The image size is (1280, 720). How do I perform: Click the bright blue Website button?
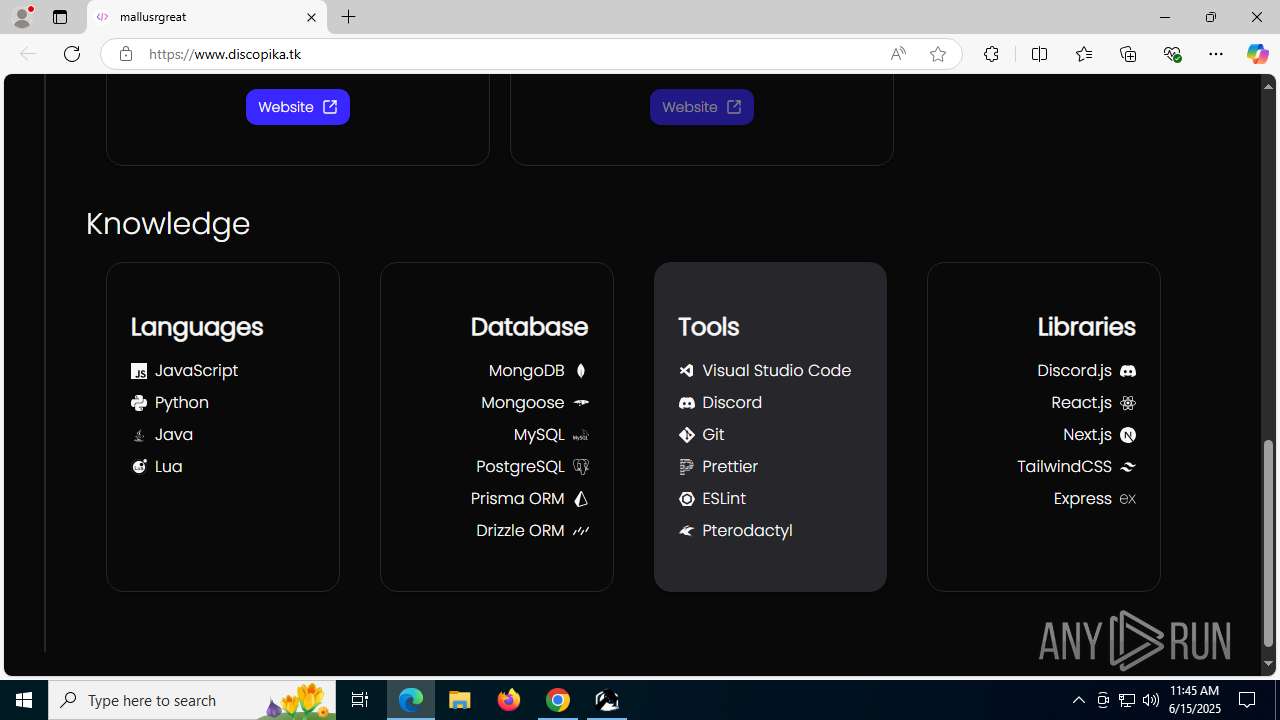pos(298,107)
